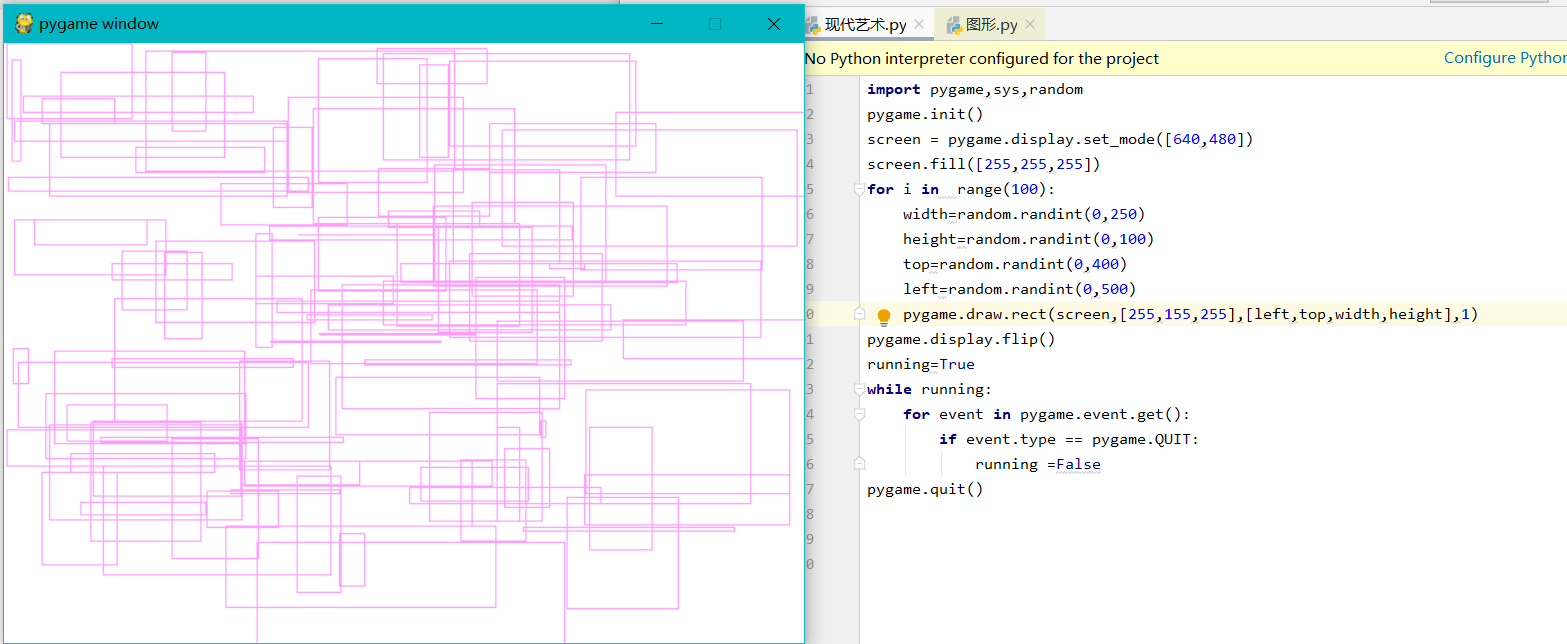
Task: Click the fold end marker beside 'running =False'
Action: [x=859, y=464]
